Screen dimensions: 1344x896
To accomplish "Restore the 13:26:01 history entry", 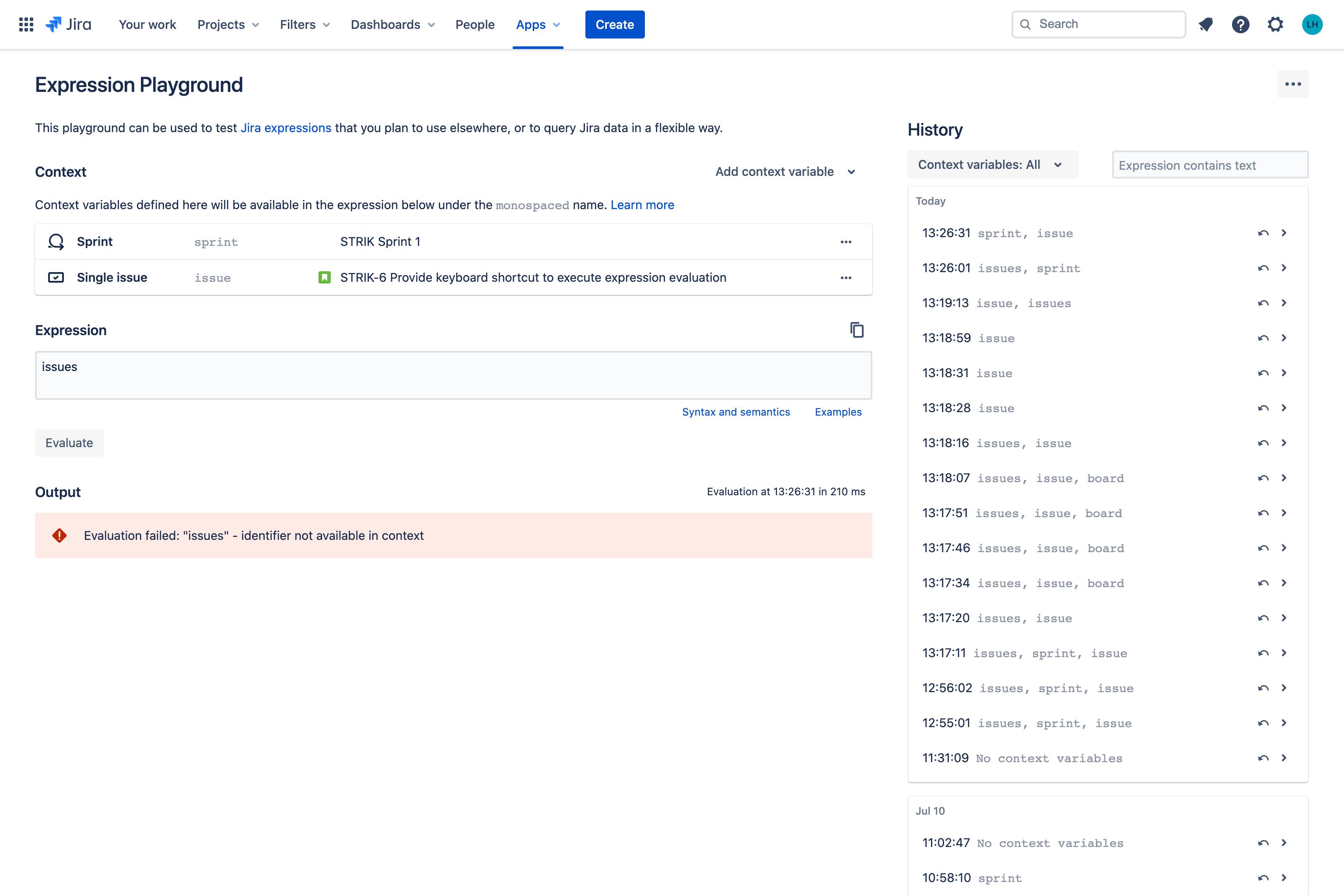I will click(1263, 268).
